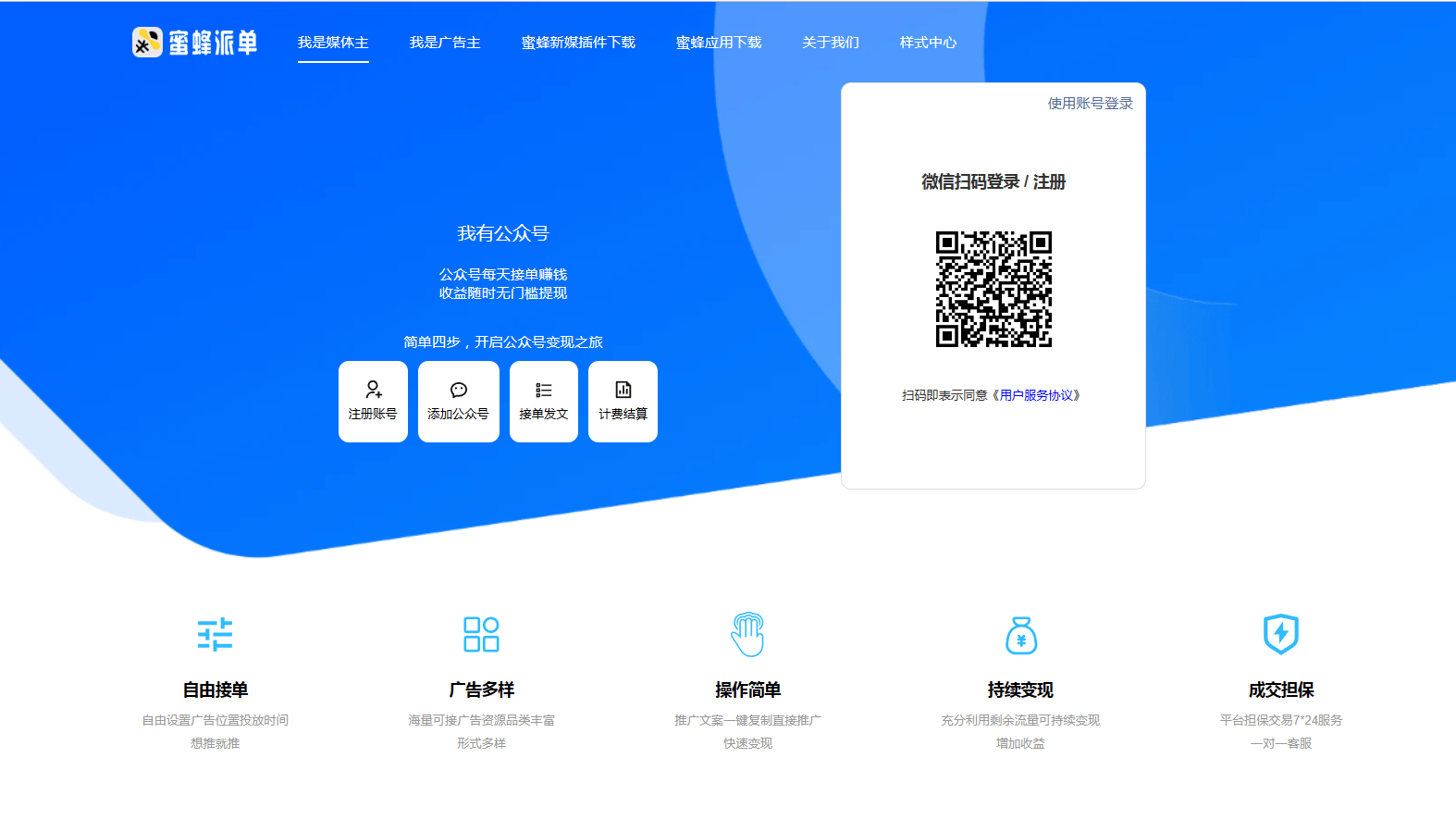
Task: Click the 成交担保 shield icon
Action: coord(1281,634)
